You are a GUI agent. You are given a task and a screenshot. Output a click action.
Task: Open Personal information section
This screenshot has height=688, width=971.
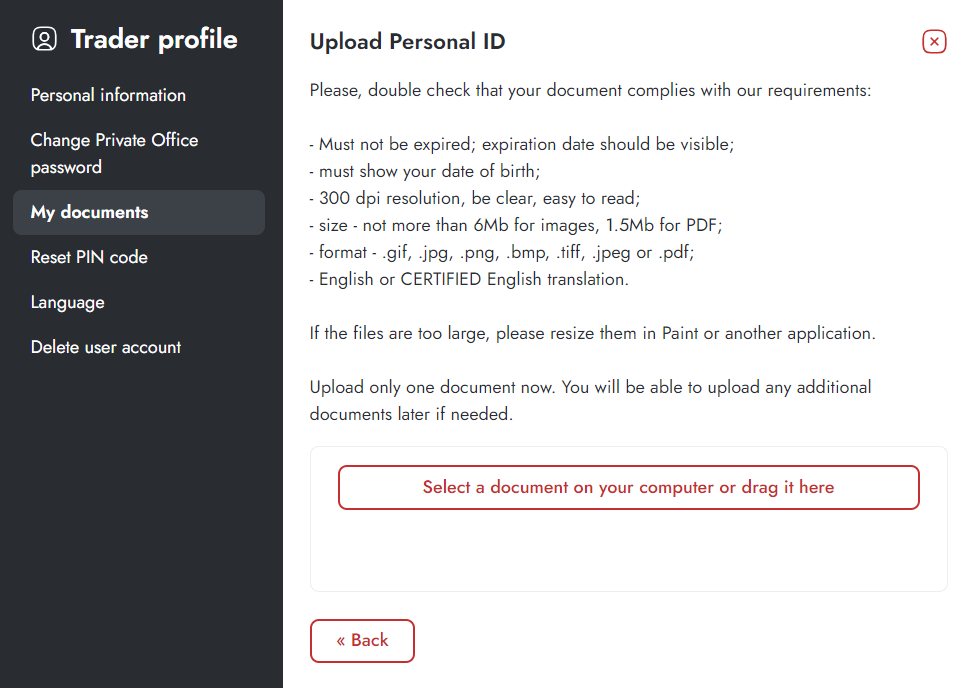pos(108,95)
